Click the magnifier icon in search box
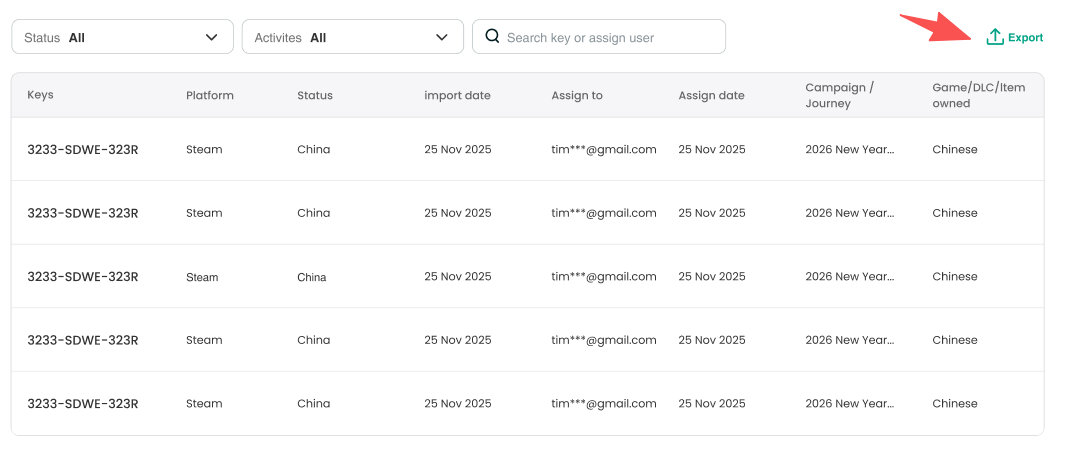1065x453 pixels. pos(492,37)
